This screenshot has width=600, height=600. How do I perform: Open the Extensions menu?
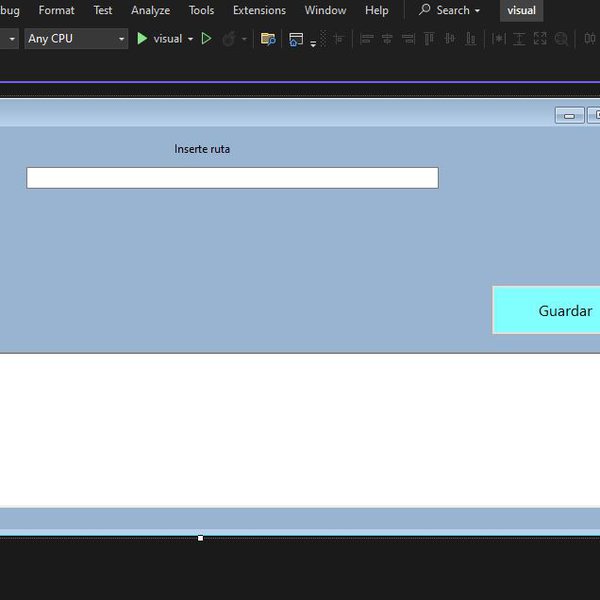[x=259, y=10]
